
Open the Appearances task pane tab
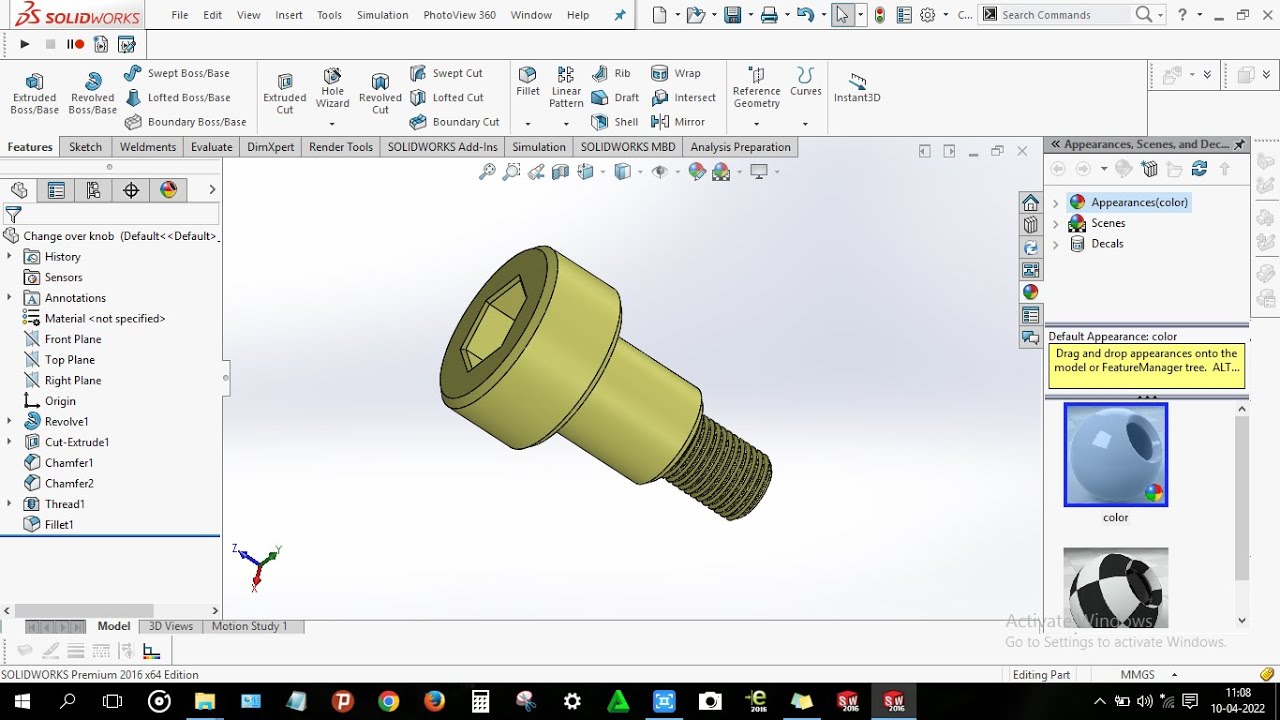tap(1030, 292)
